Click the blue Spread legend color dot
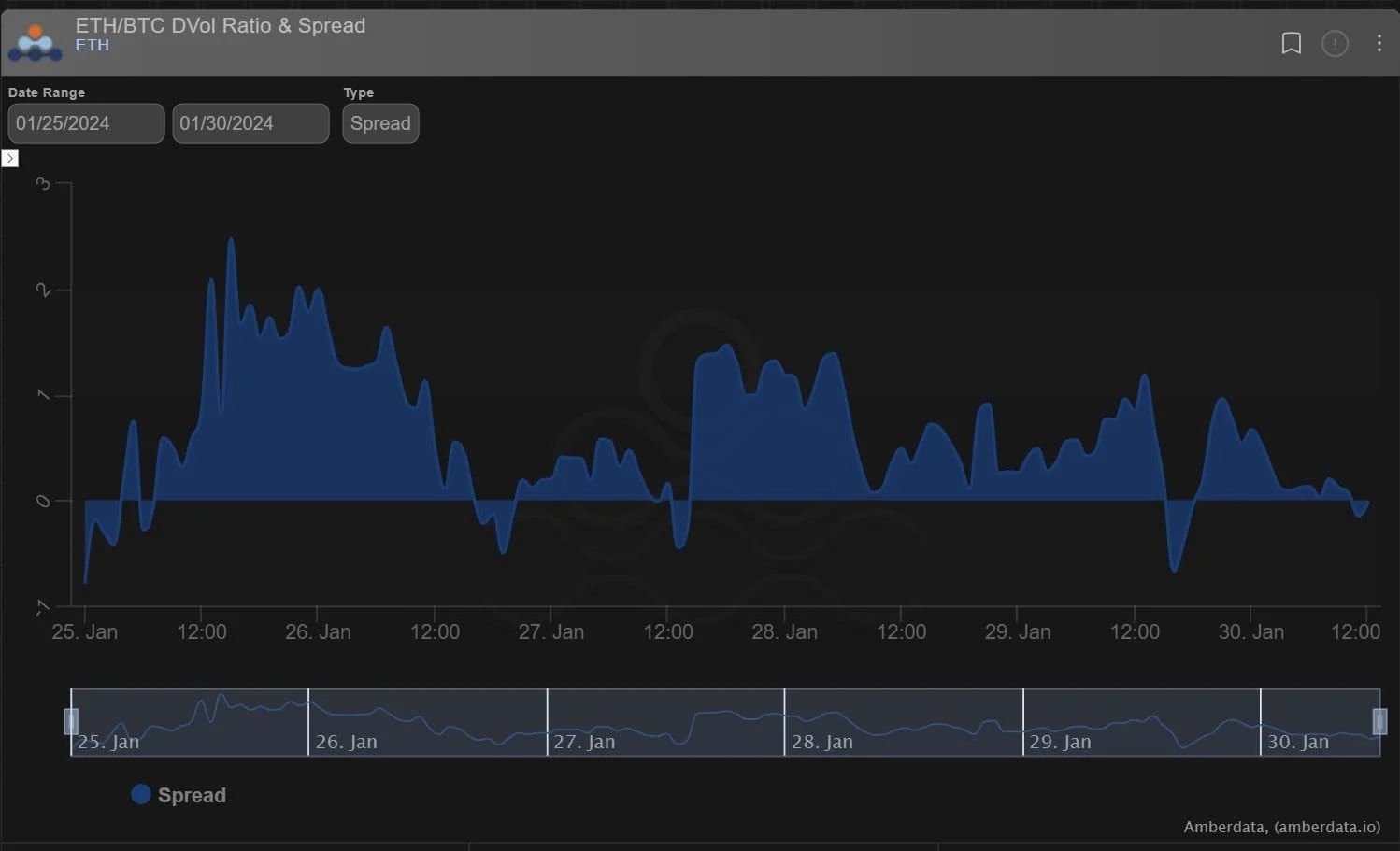 tap(141, 794)
